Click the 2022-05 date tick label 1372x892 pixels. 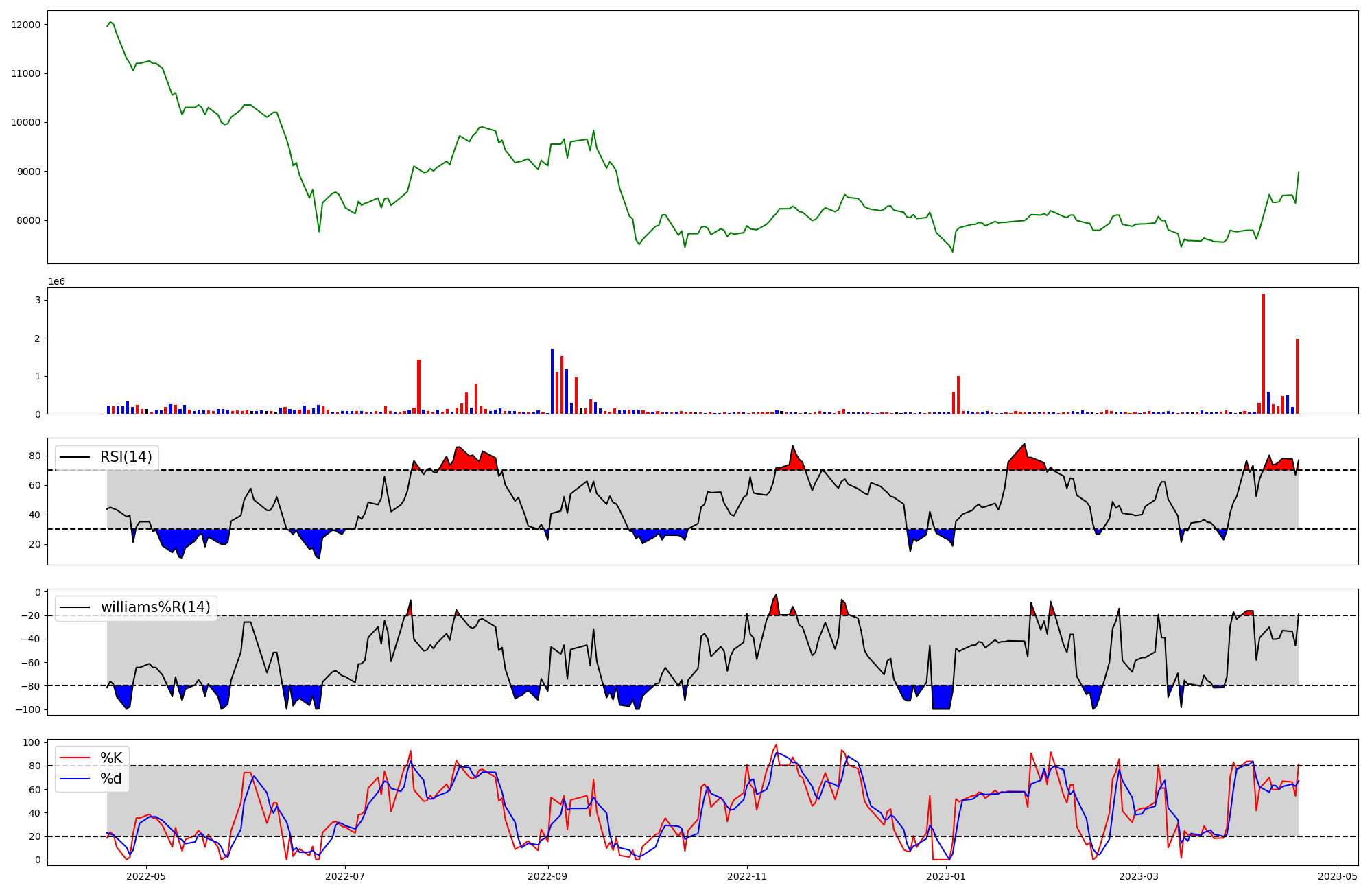click(147, 876)
